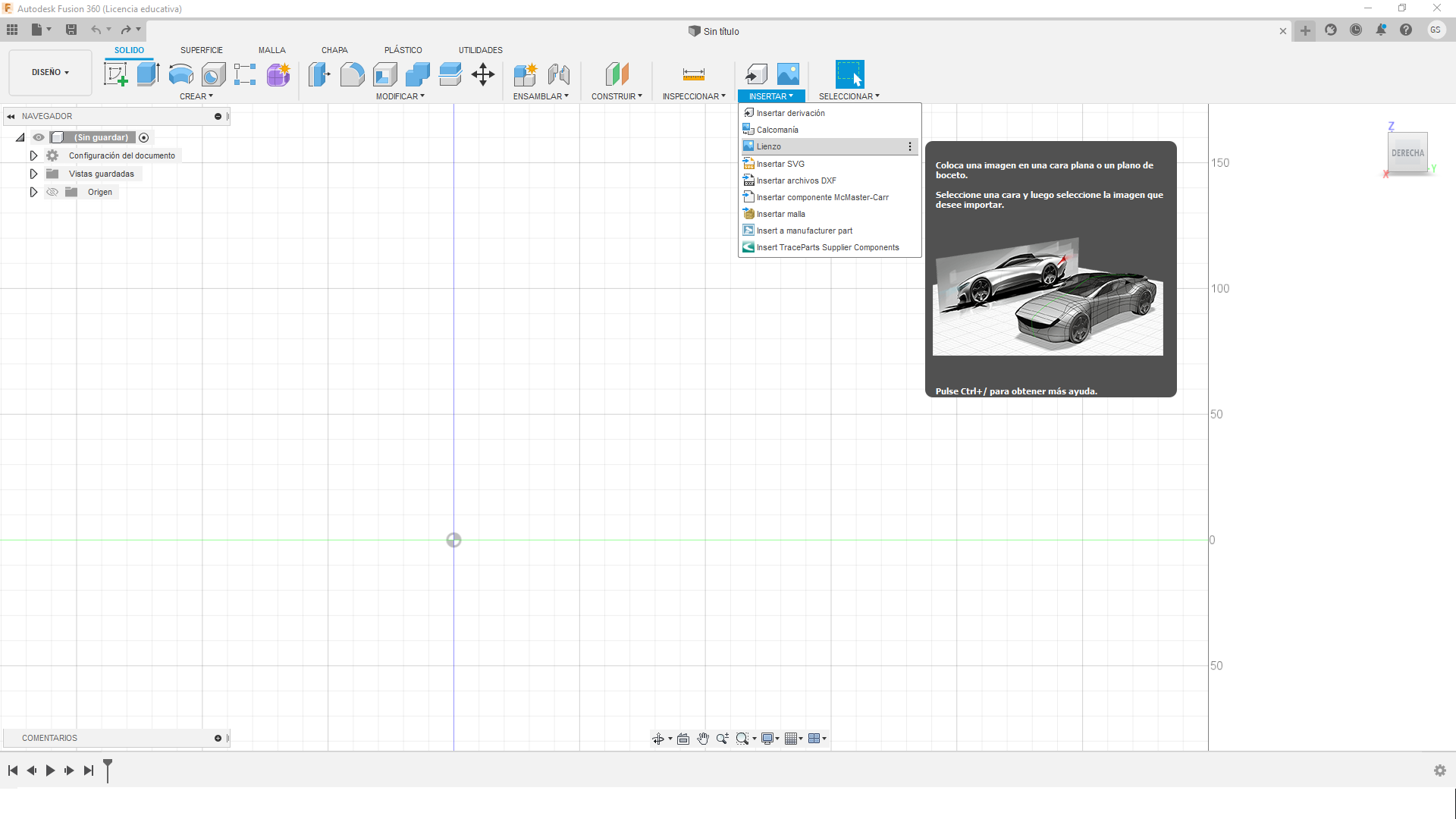Click the Create Sketch tool icon
Screen dimensions: 1456x819
115,74
